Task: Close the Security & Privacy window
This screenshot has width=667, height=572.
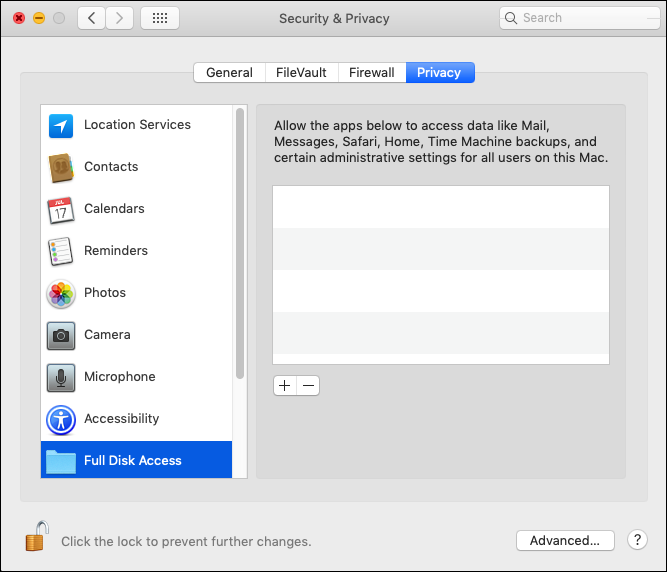Action: click(19, 18)
